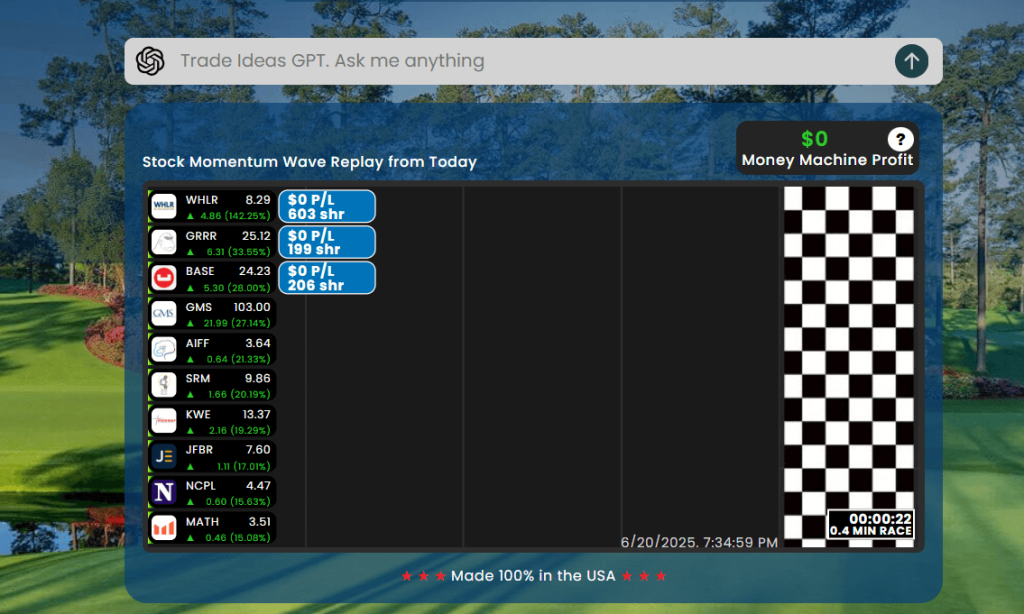Click the MATH ticker symbol text
Viewport: 1024px width, 614px height.
tap(202, 521)
